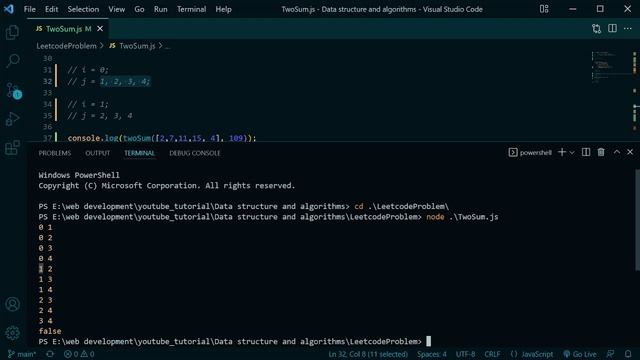
Task: Open errors and warnings count in status bar
Action: pos(79,354)
